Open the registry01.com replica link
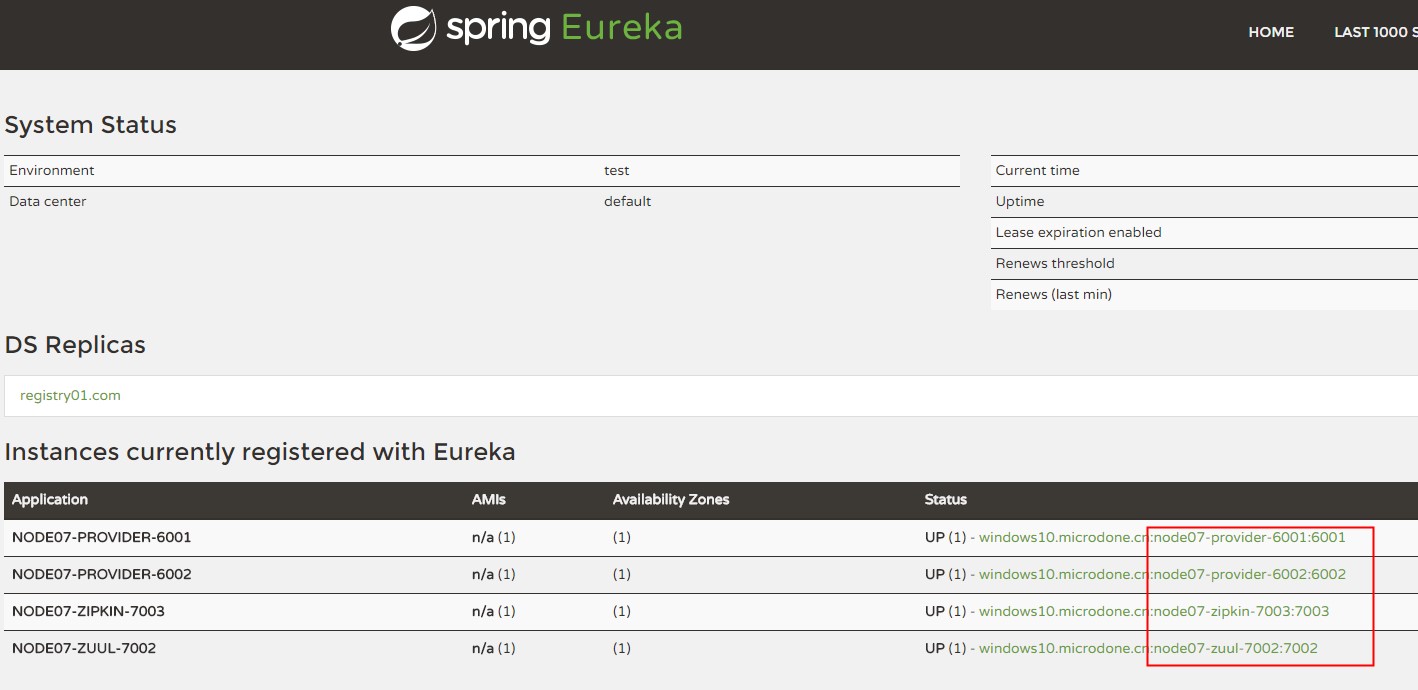 (x=70, y=395)
